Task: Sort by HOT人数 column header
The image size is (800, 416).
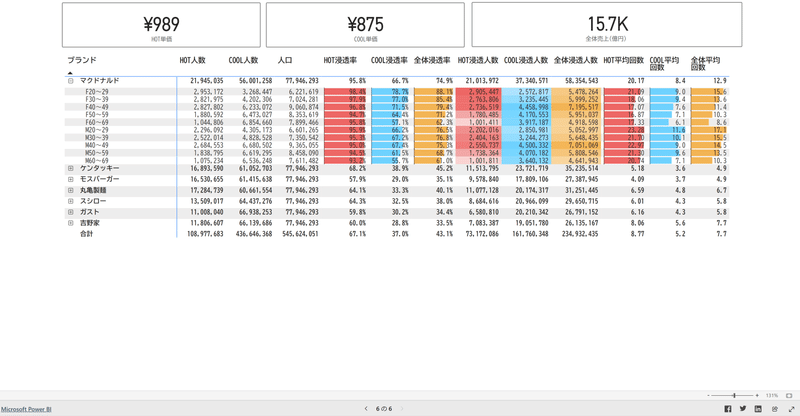Action: tap(192, 60)
